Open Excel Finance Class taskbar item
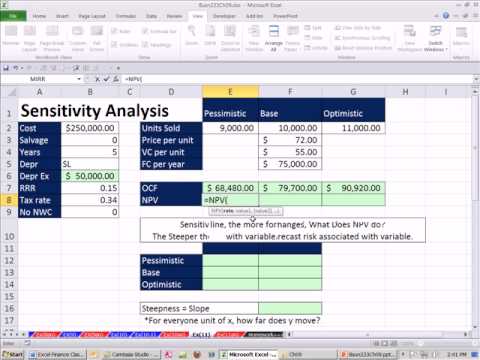Viewport: 480px width, 360px height. coord(57,354)
